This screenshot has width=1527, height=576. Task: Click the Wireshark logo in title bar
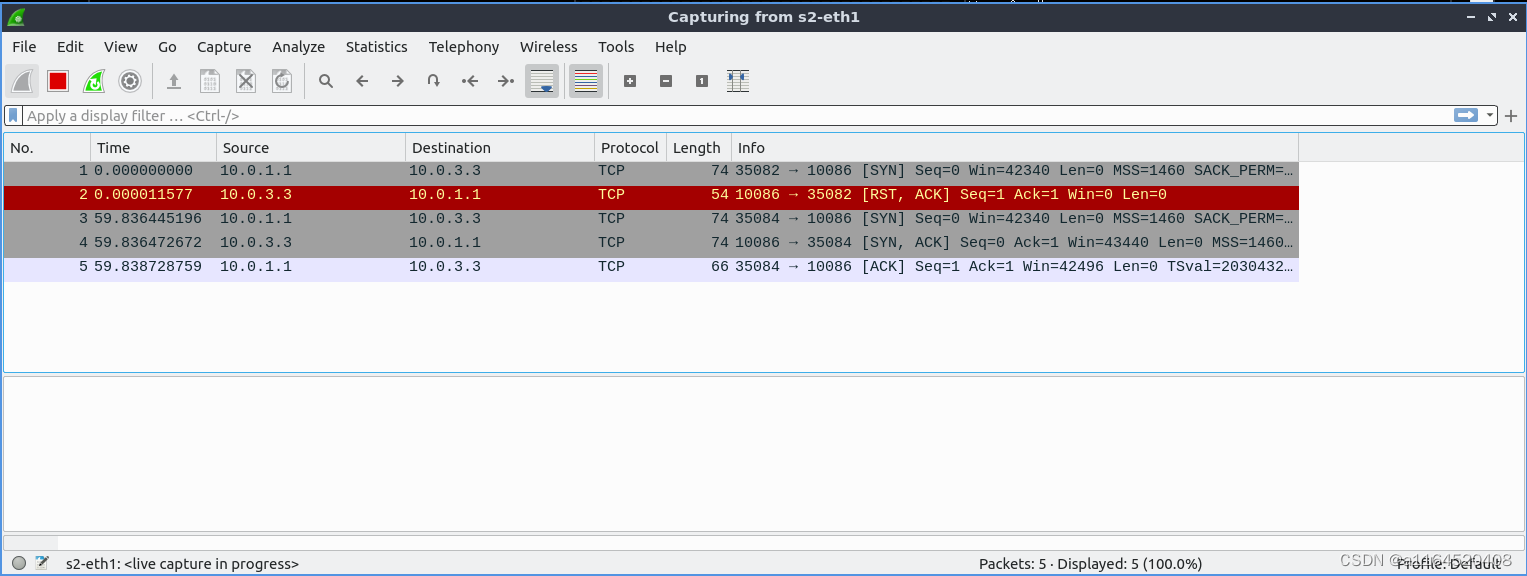click(16, 16)
